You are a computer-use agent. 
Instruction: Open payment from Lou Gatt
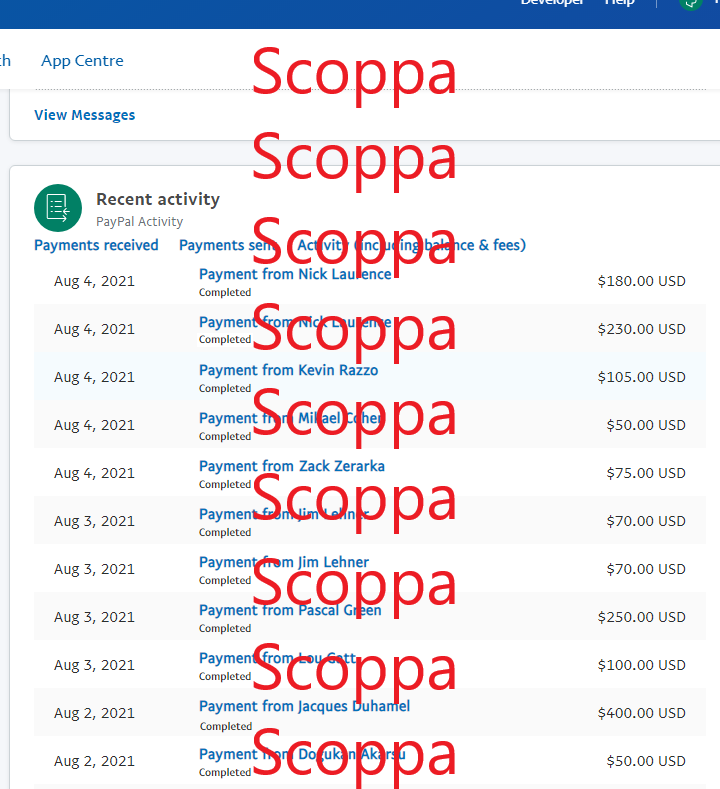(278, 658)
